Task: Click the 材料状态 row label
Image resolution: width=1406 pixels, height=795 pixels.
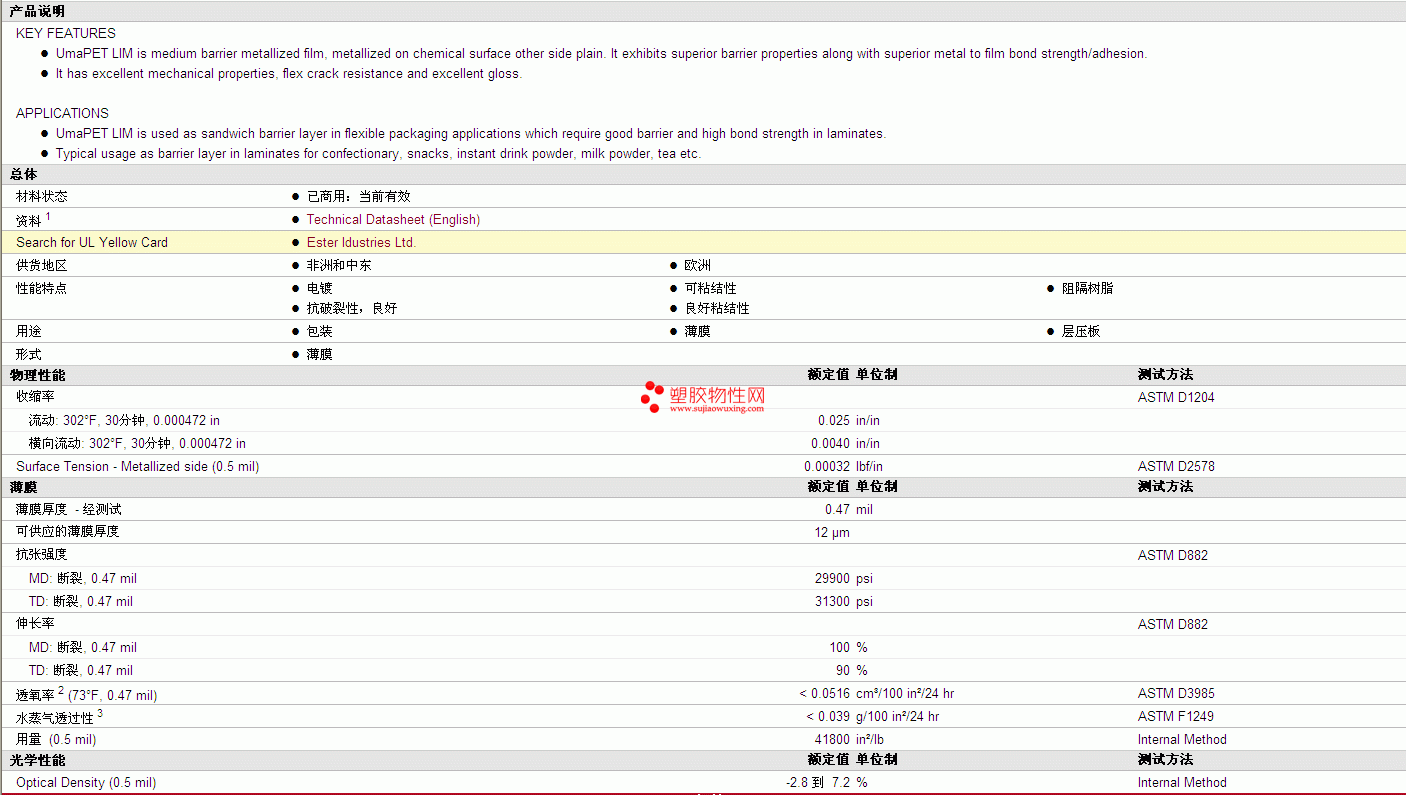Action: (x=42, y=197)
